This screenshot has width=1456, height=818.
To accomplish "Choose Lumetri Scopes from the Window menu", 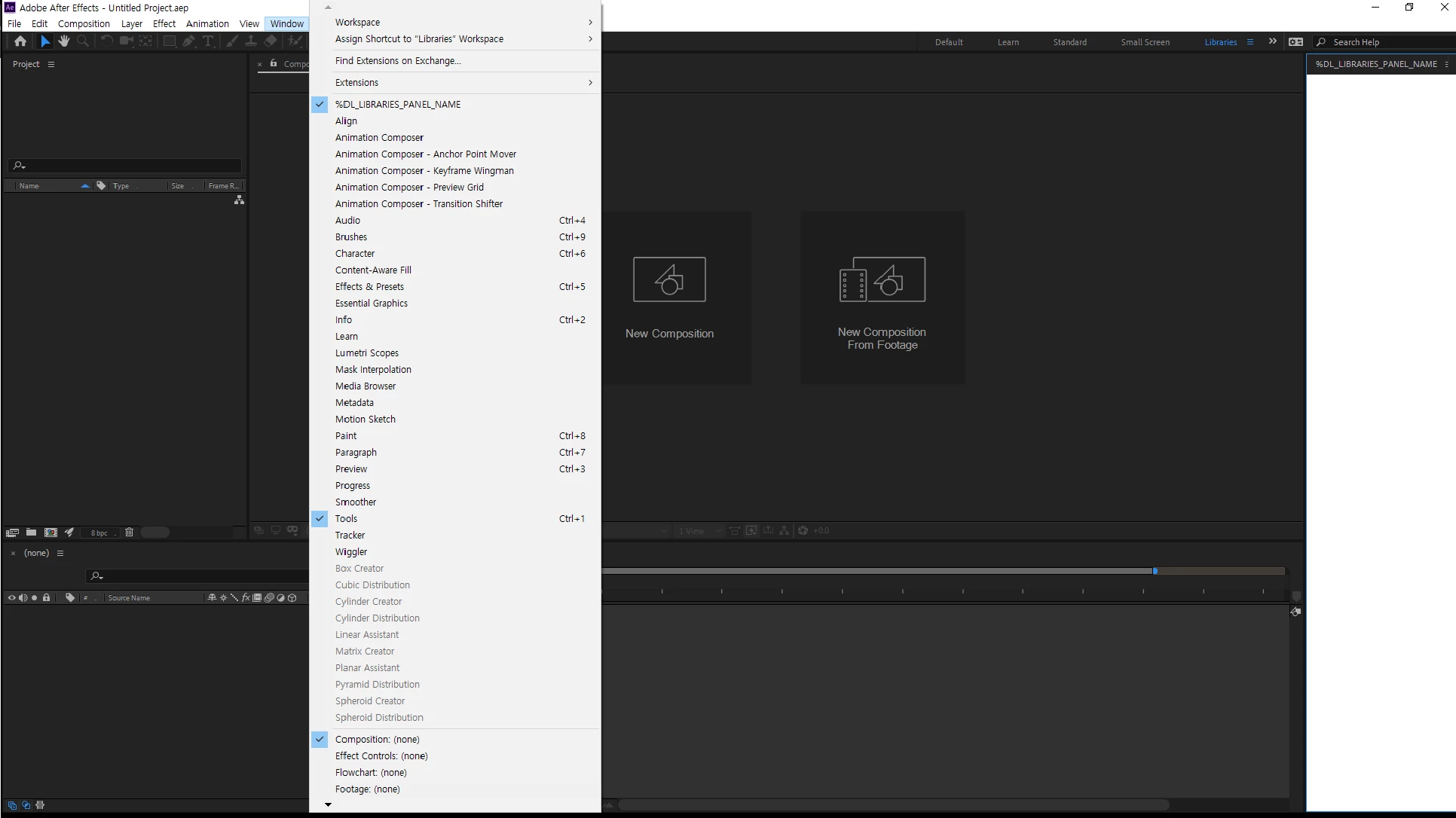I will click(367, 353).
